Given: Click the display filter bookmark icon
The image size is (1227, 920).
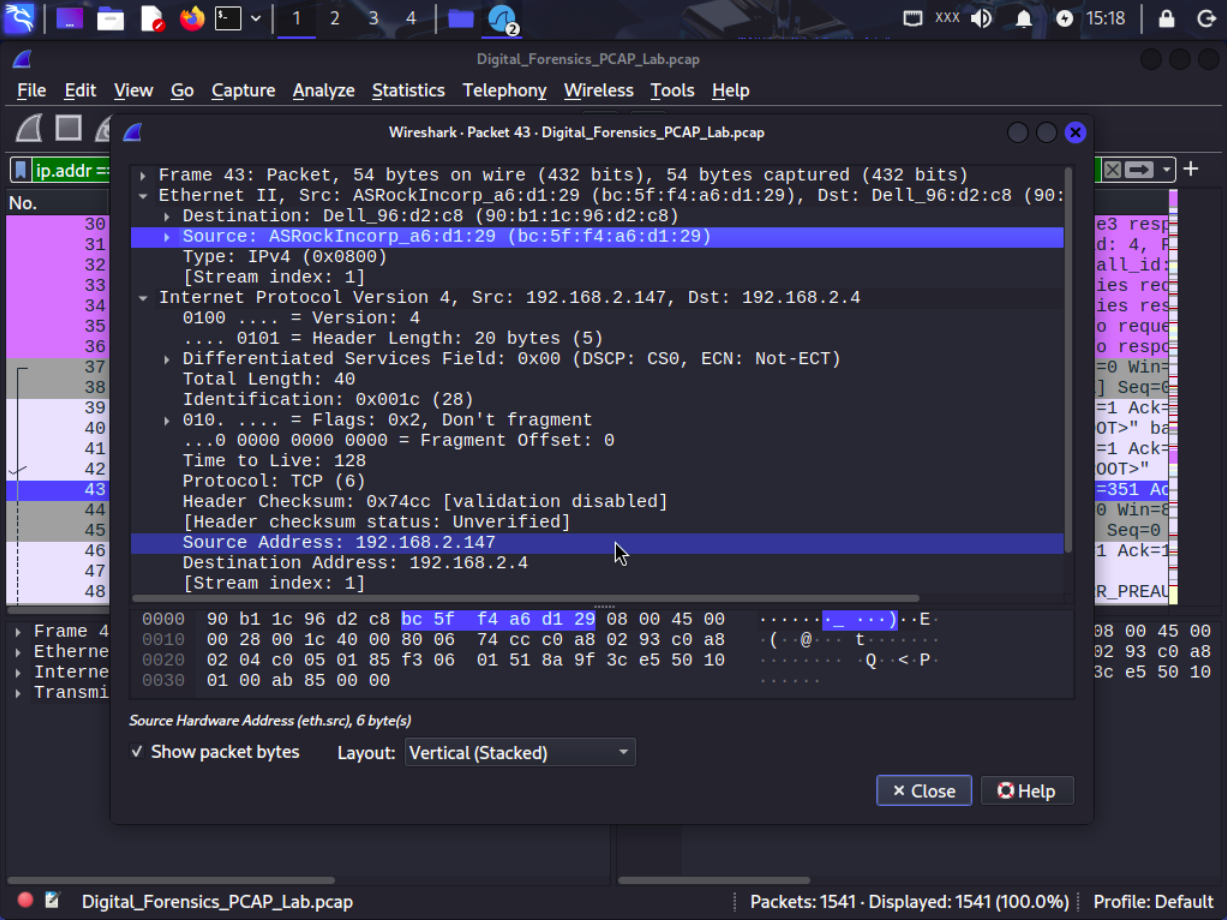Looking at the screenshot, I should tap(20, 170).
